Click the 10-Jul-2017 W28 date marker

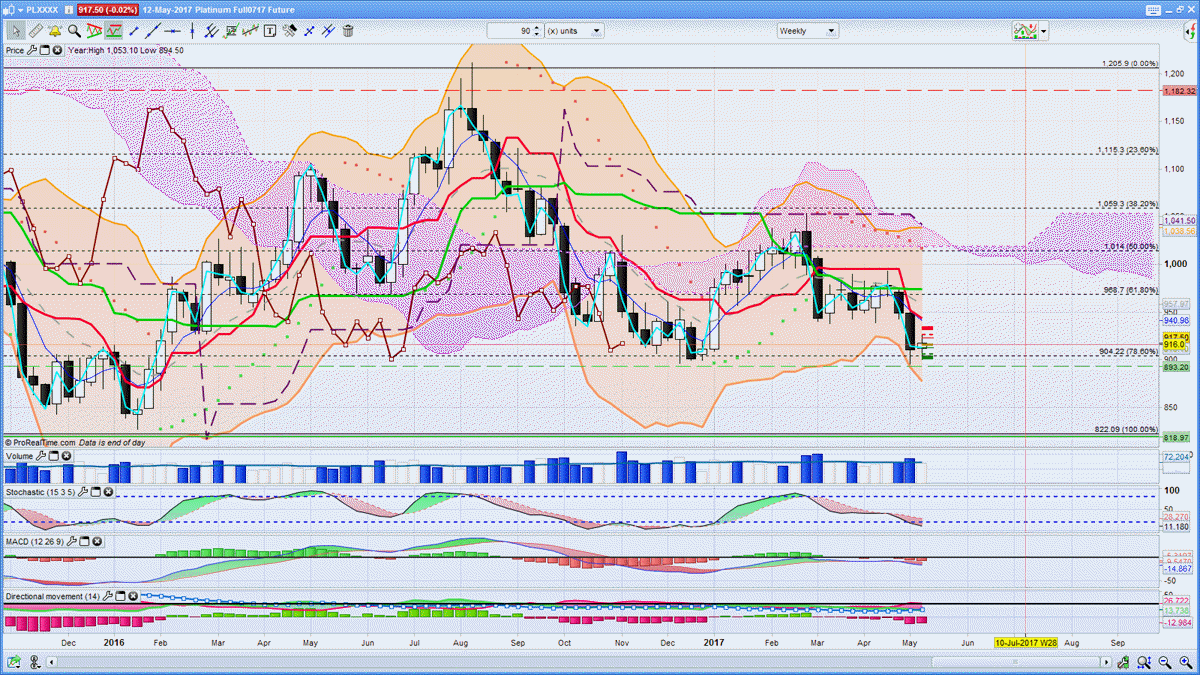pyautogui.click(x=1024, y=641)
